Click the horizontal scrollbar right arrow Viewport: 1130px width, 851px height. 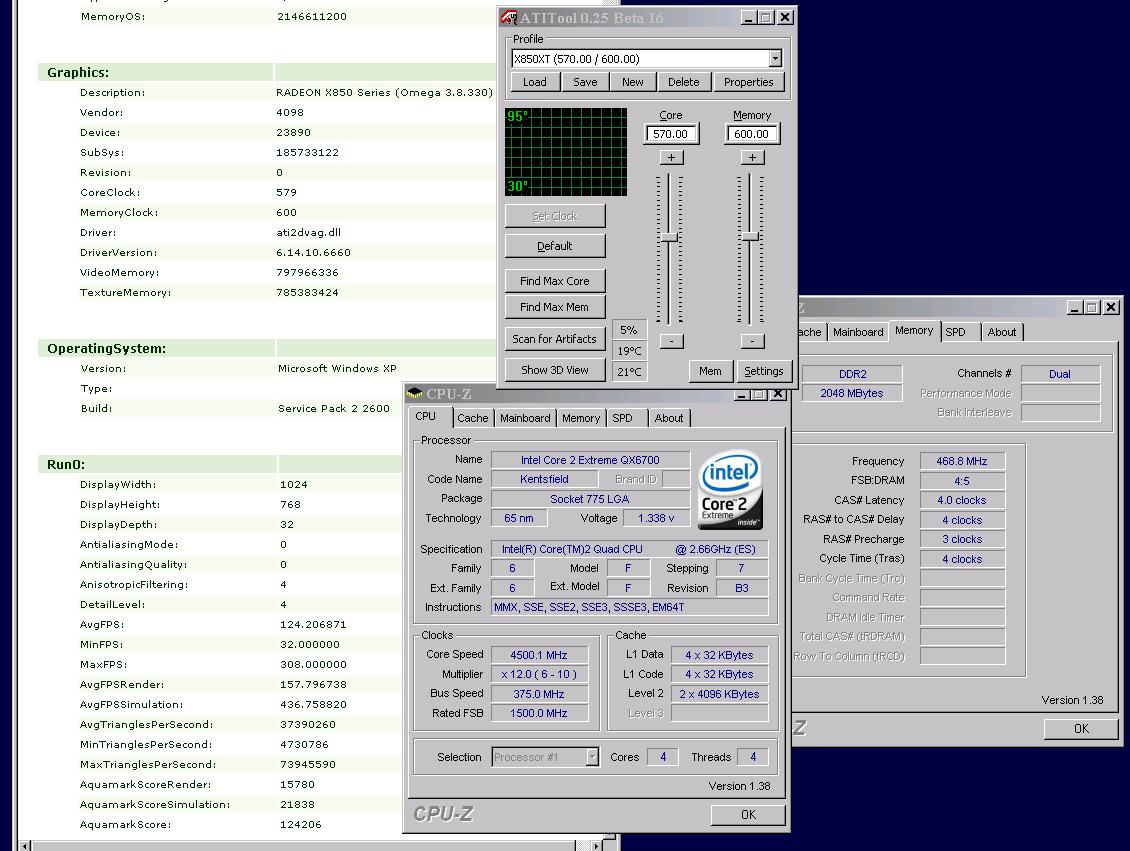596,845
